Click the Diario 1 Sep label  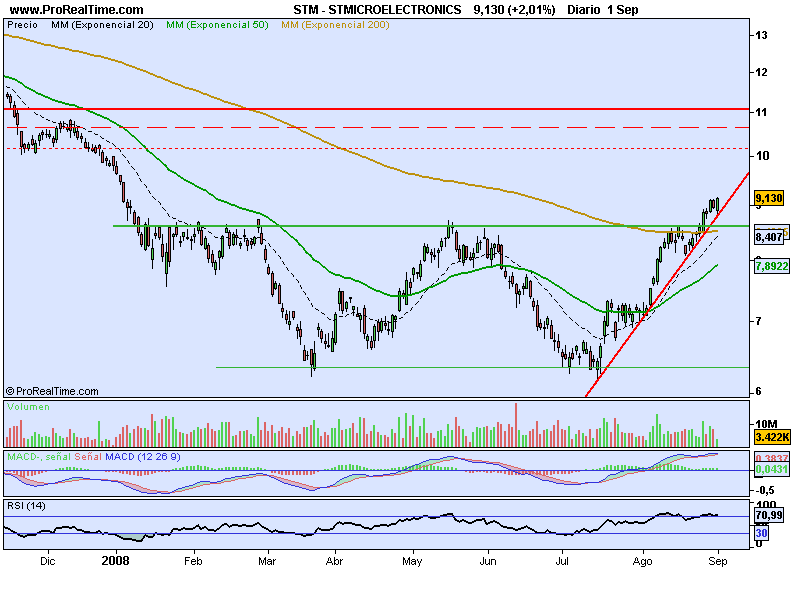(603, 10)
